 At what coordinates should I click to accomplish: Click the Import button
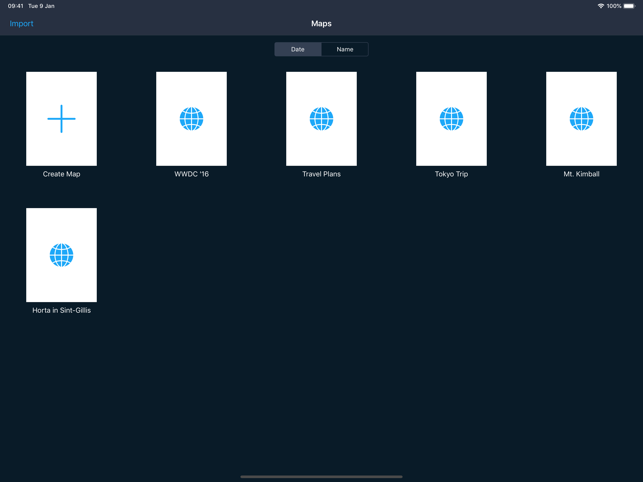[21, 23]
